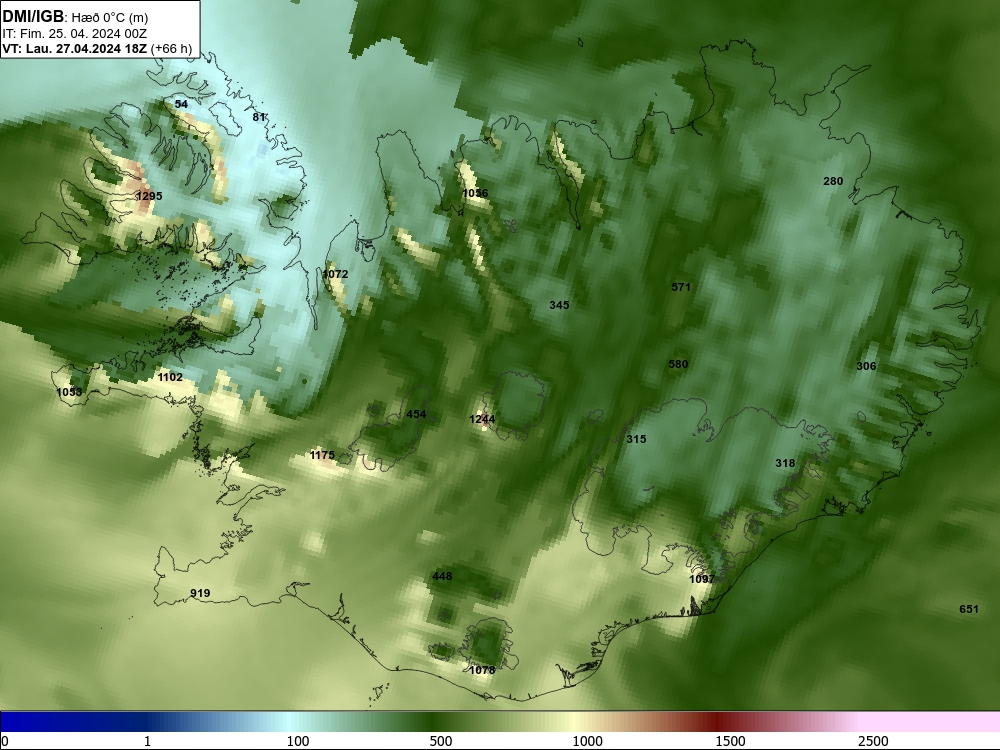
Task: Click the DMI/IGB title text
Action: [33, 17]
